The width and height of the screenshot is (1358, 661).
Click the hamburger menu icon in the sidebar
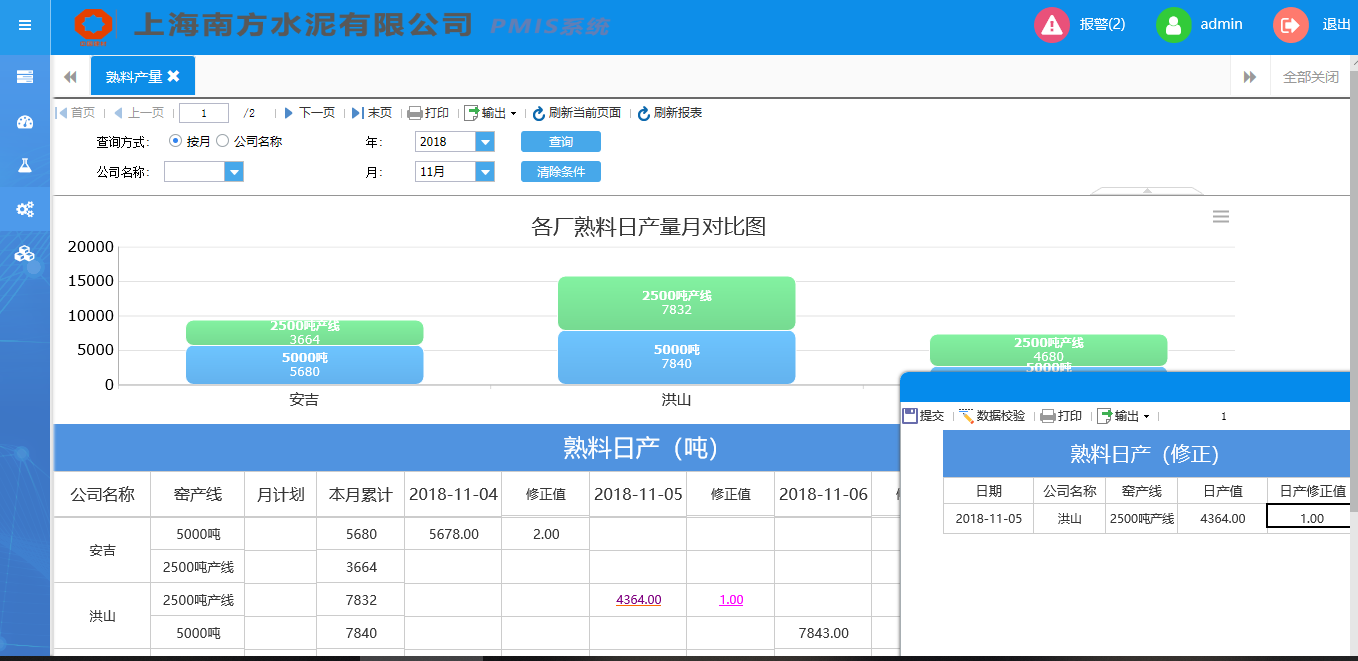coord(25,25)
